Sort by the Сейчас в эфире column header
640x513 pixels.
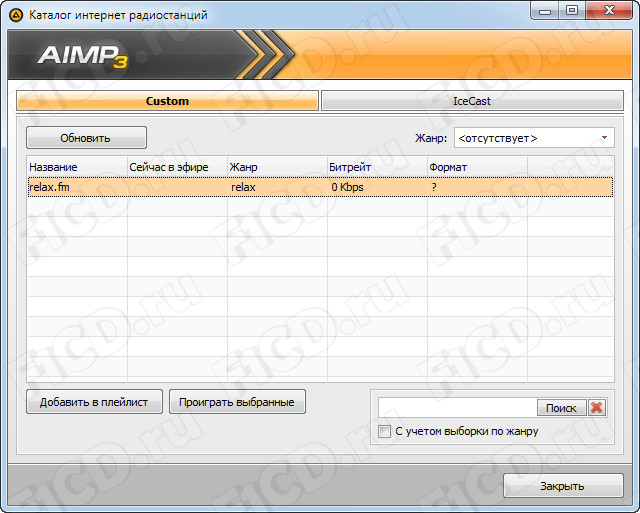click(178, 167)
